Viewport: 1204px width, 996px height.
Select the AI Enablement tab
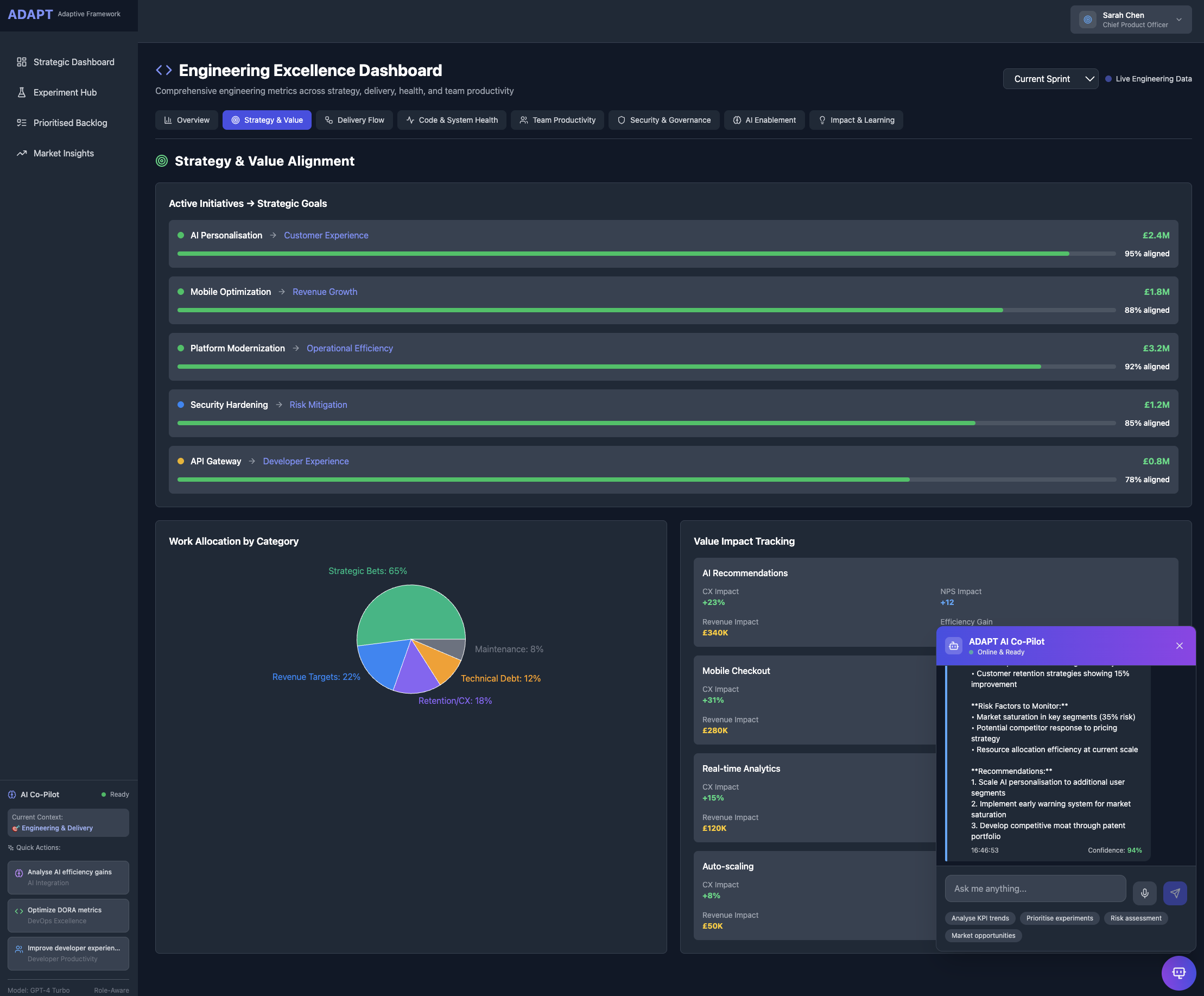tap(764, 120)
